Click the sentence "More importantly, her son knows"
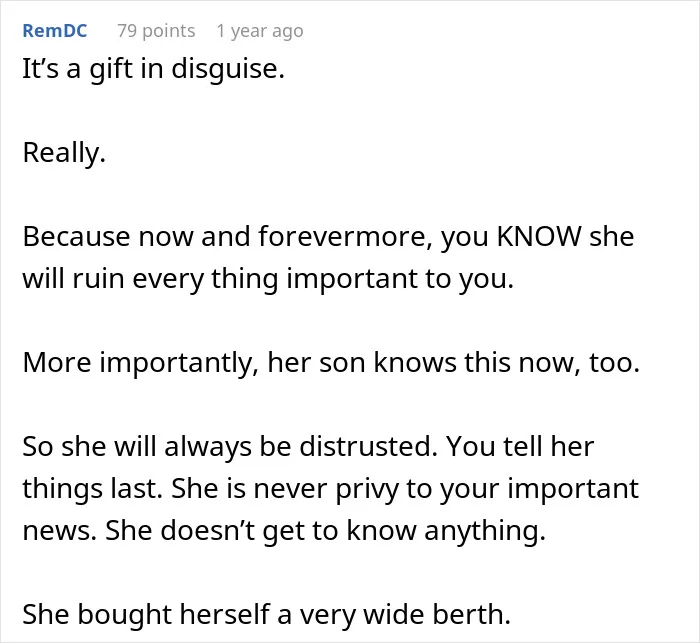 coord(331,362)
